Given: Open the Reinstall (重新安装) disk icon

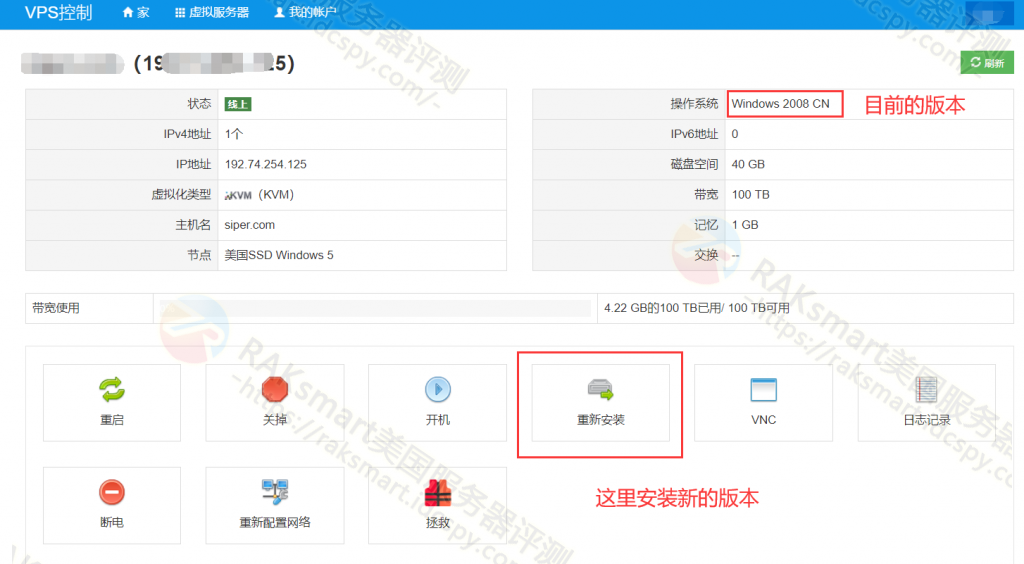Looking at the screenshot, I should (x=601, y=390).
